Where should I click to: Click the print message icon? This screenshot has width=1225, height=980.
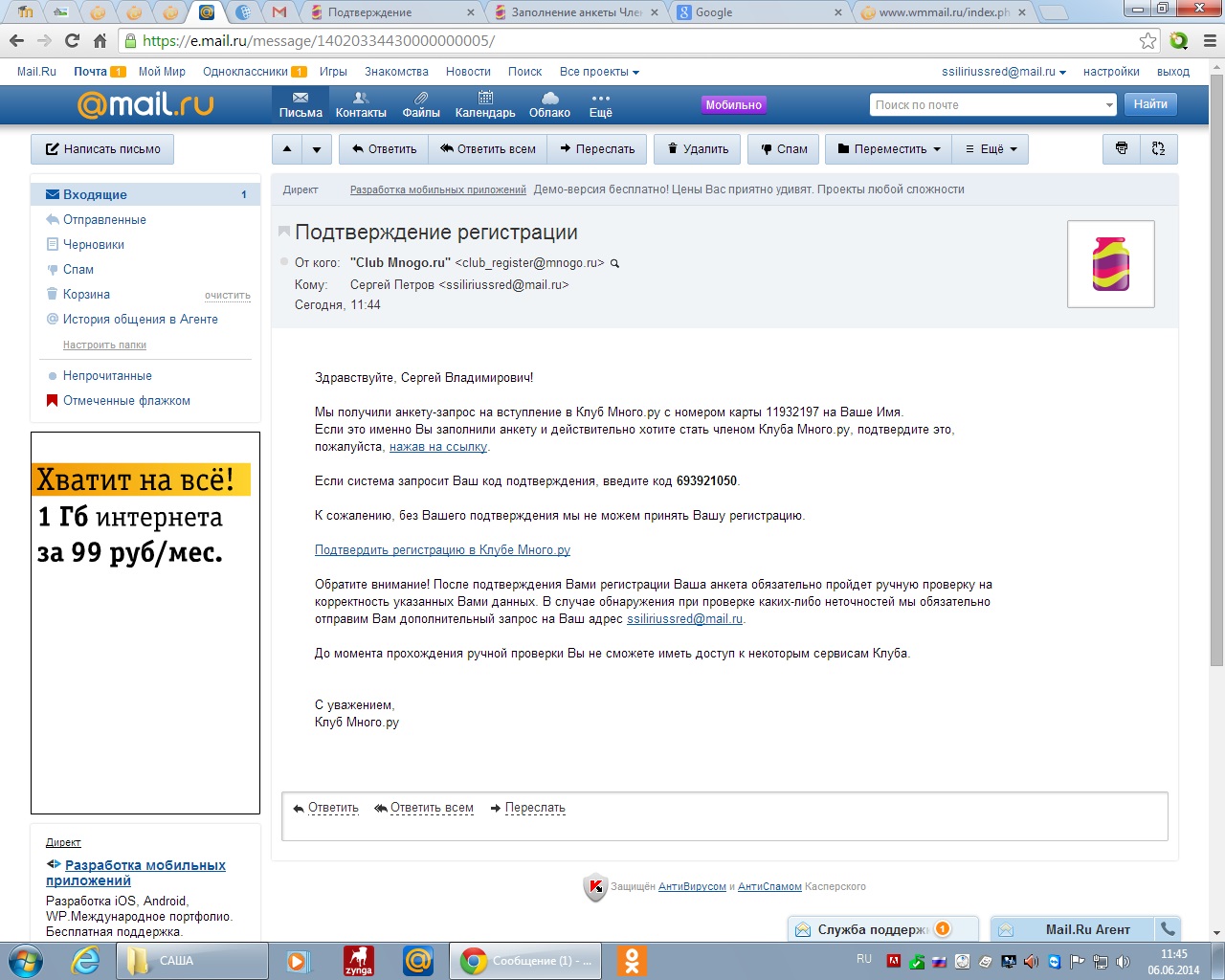[1122, 148]
